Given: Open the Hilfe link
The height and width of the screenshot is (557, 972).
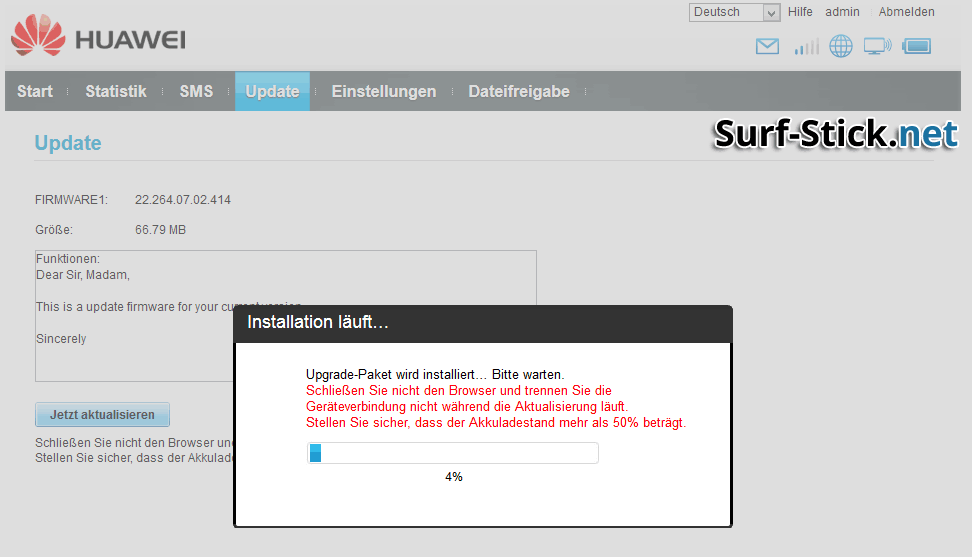Looking at the screenshot, I should click(800, 12).
